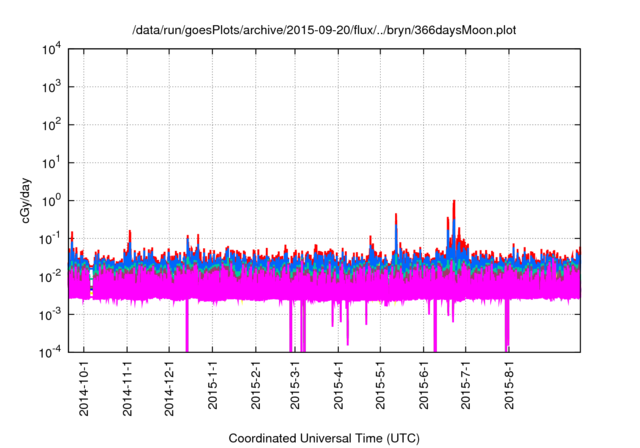
Task: Click the 10^-4 y-axis tick label
Action: point(52,351)
